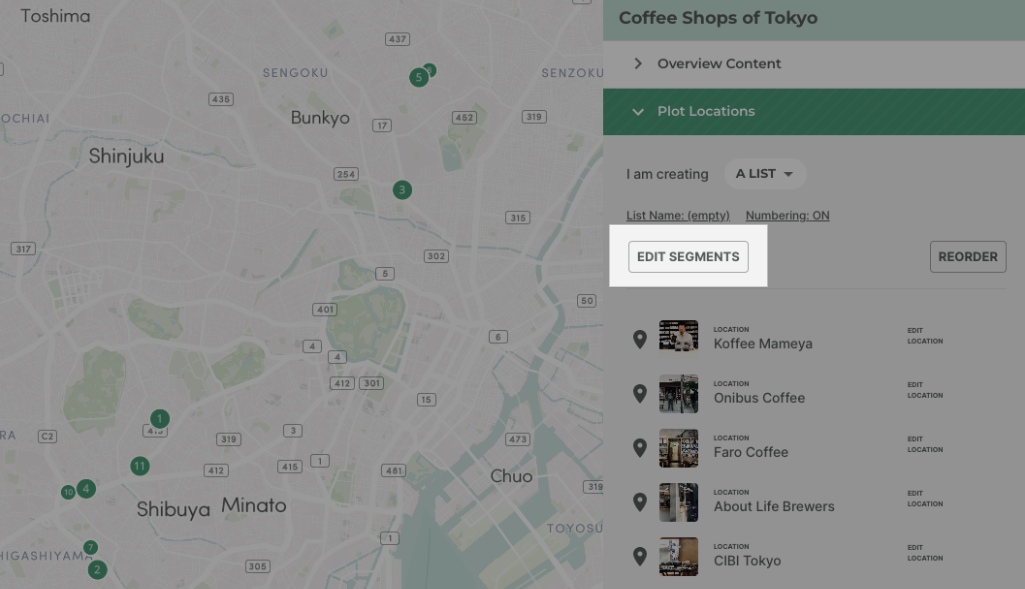The image size is (1025, 589).
Task: Open the A LIST dropdown
Action: point(764,174)
